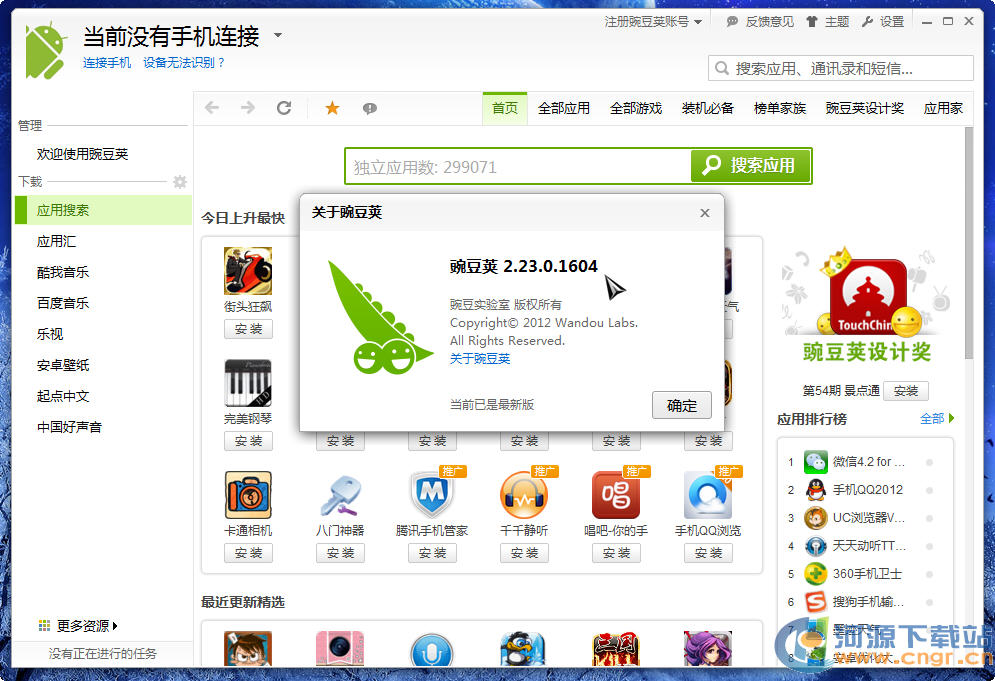Select 应用搜索 in sidebar
The width and height of the screenshot is (995, 681).
(103, 210)
